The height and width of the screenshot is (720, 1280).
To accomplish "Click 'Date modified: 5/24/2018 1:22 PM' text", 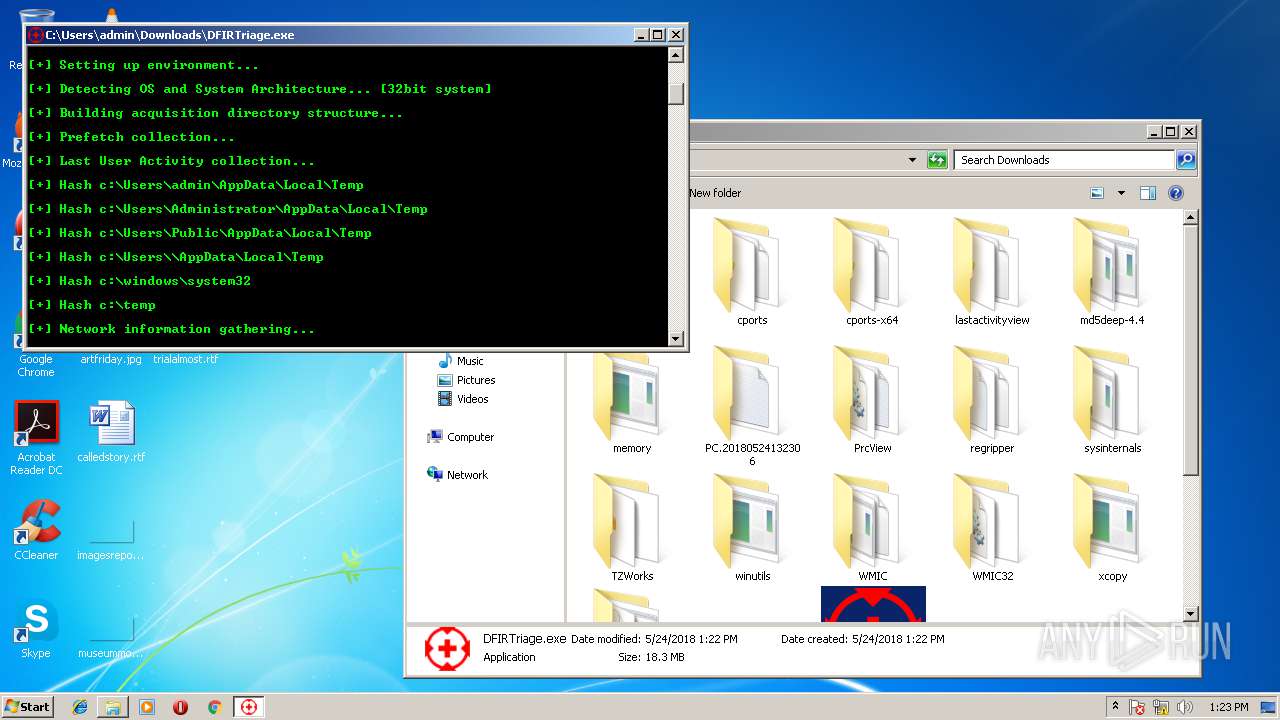I will click(x=654, y=639).
